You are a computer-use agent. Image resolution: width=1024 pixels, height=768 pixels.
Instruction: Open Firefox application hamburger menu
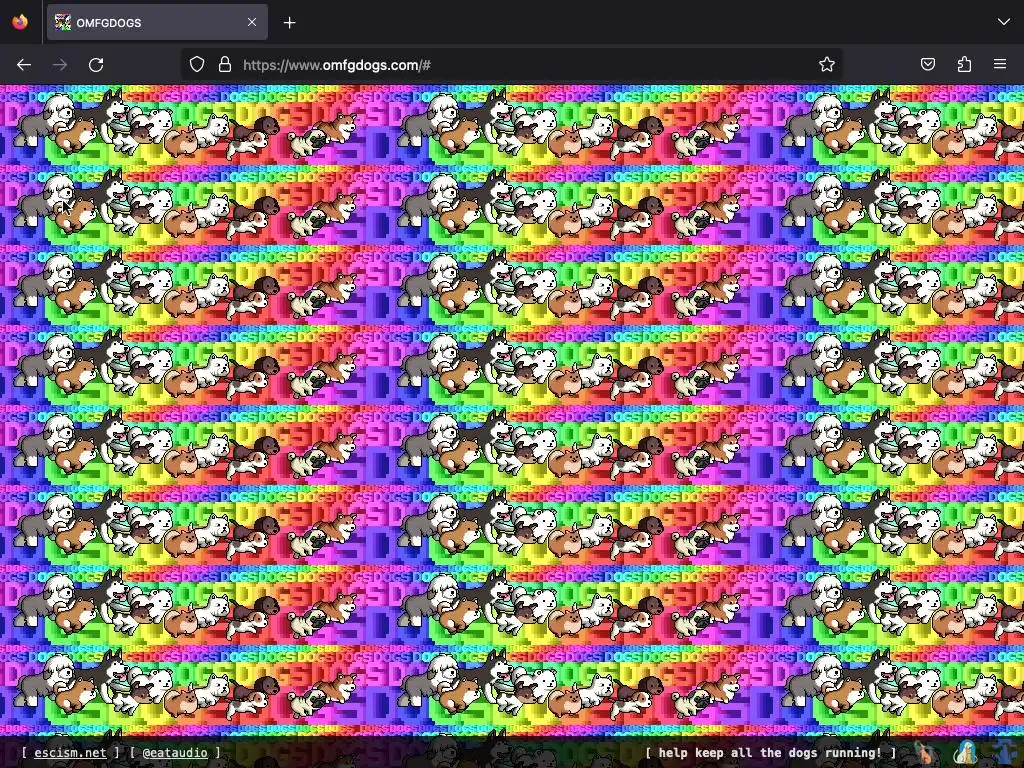(x=1000, y=64)
